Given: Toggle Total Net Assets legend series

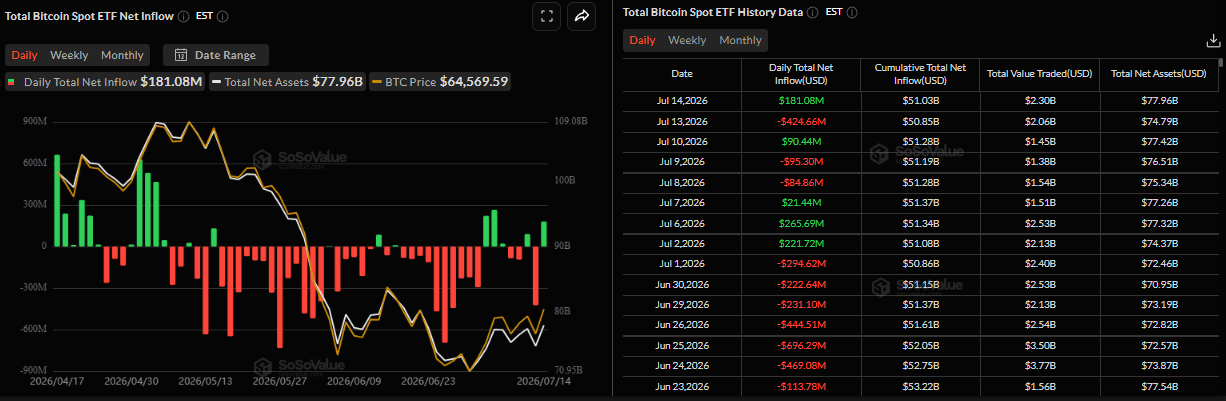Looking at the screenshot, I should pyautogui.click(x=288, y=82).
